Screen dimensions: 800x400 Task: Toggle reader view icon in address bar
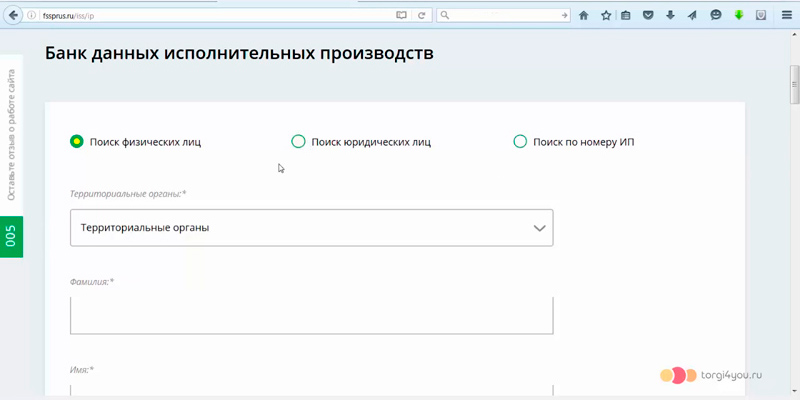click(x=401, y=16)
